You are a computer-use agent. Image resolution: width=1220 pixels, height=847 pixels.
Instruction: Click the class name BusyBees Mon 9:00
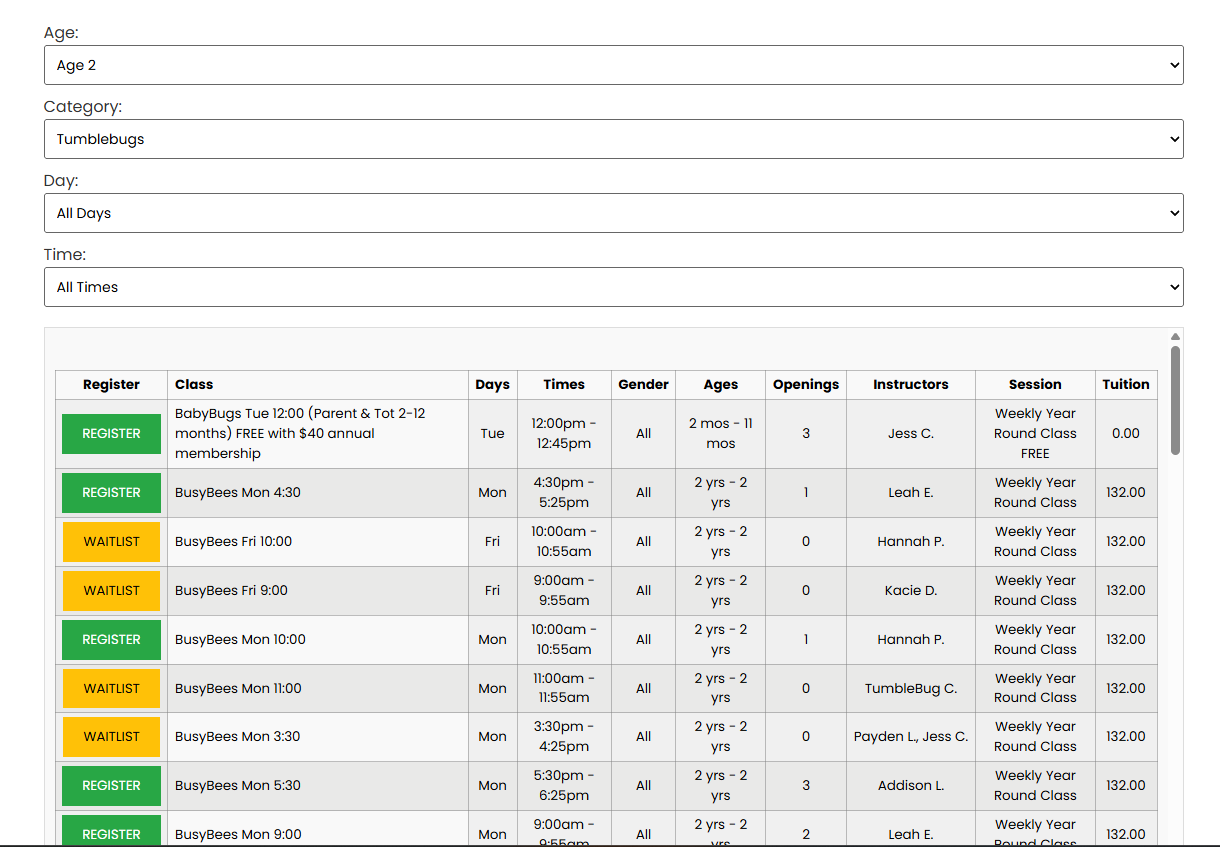pos(238,834)
